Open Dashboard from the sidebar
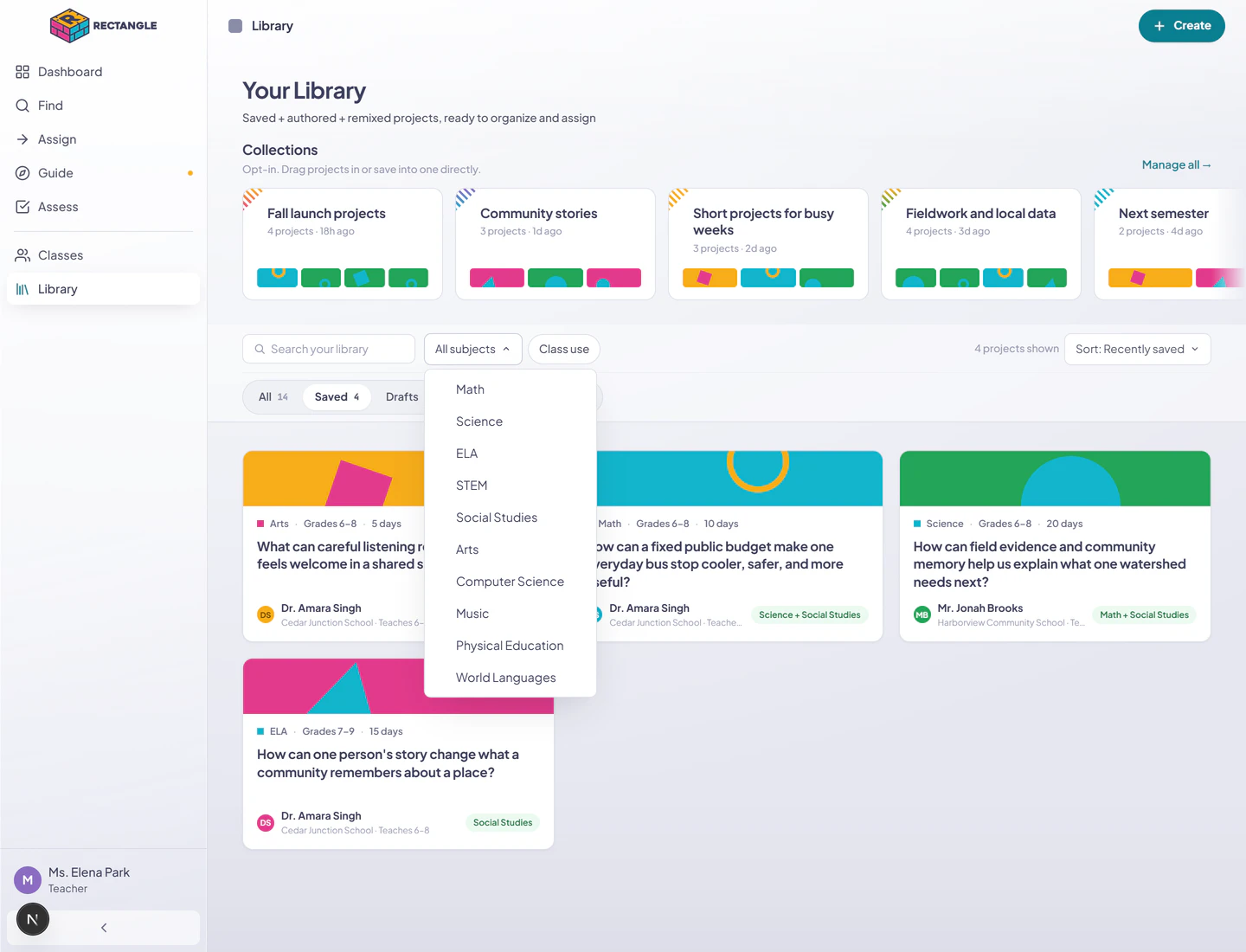The image size is (1246, 952). 103,72
